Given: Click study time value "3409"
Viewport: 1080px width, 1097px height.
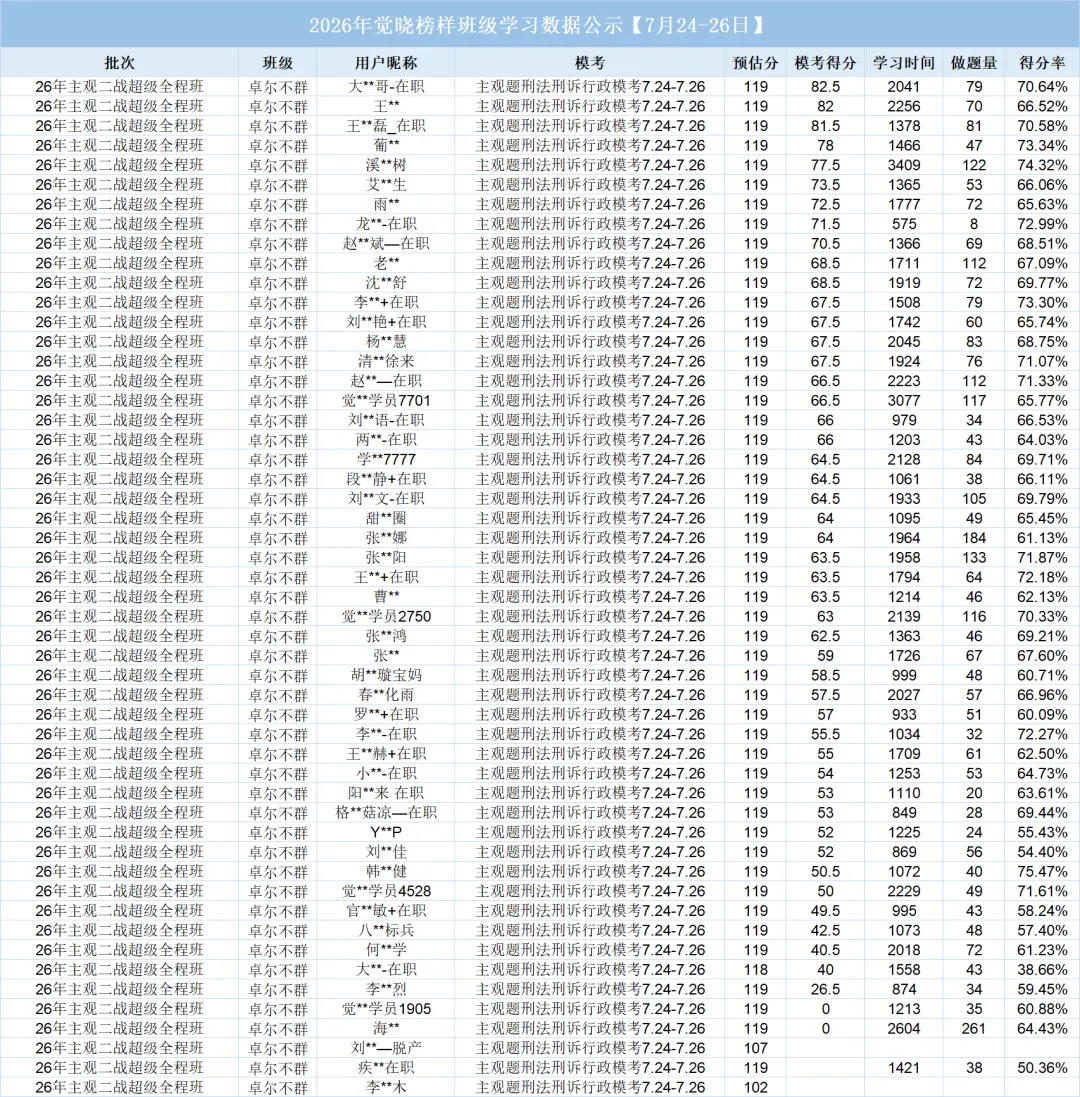Looking at the screenshot, I should [904, 165].
